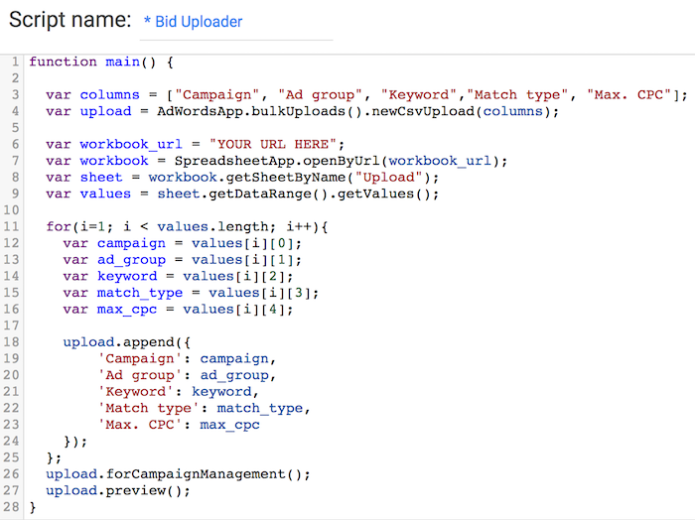Click line number 28 in gutter
This screenshot has width=695, height=520.
click(x=11, y=507)
